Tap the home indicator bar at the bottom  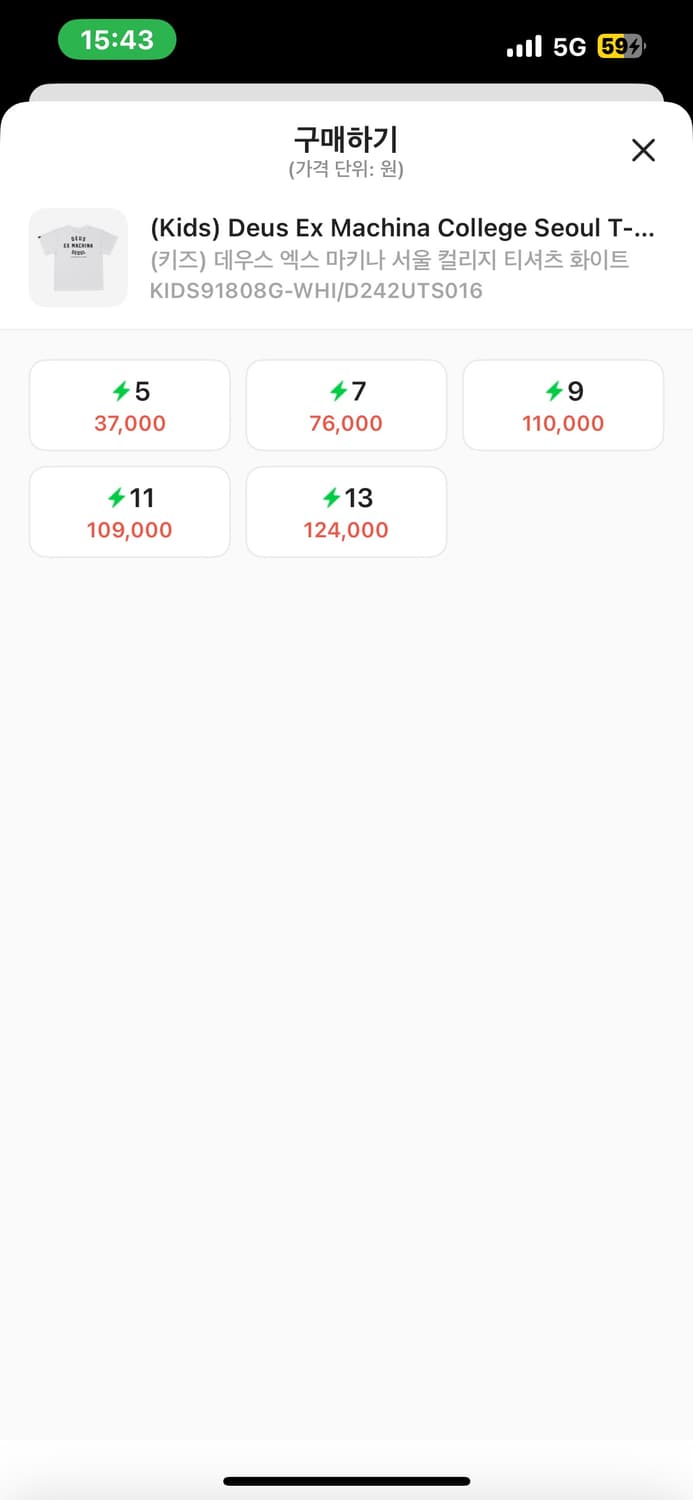[347, 1481]
